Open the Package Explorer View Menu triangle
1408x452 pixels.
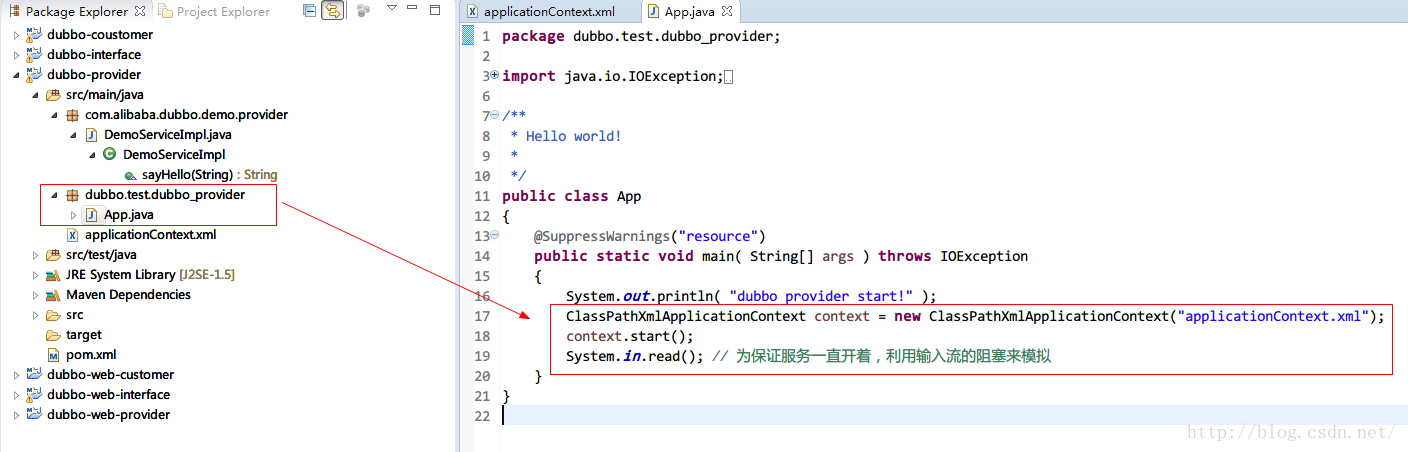point(391,9)
